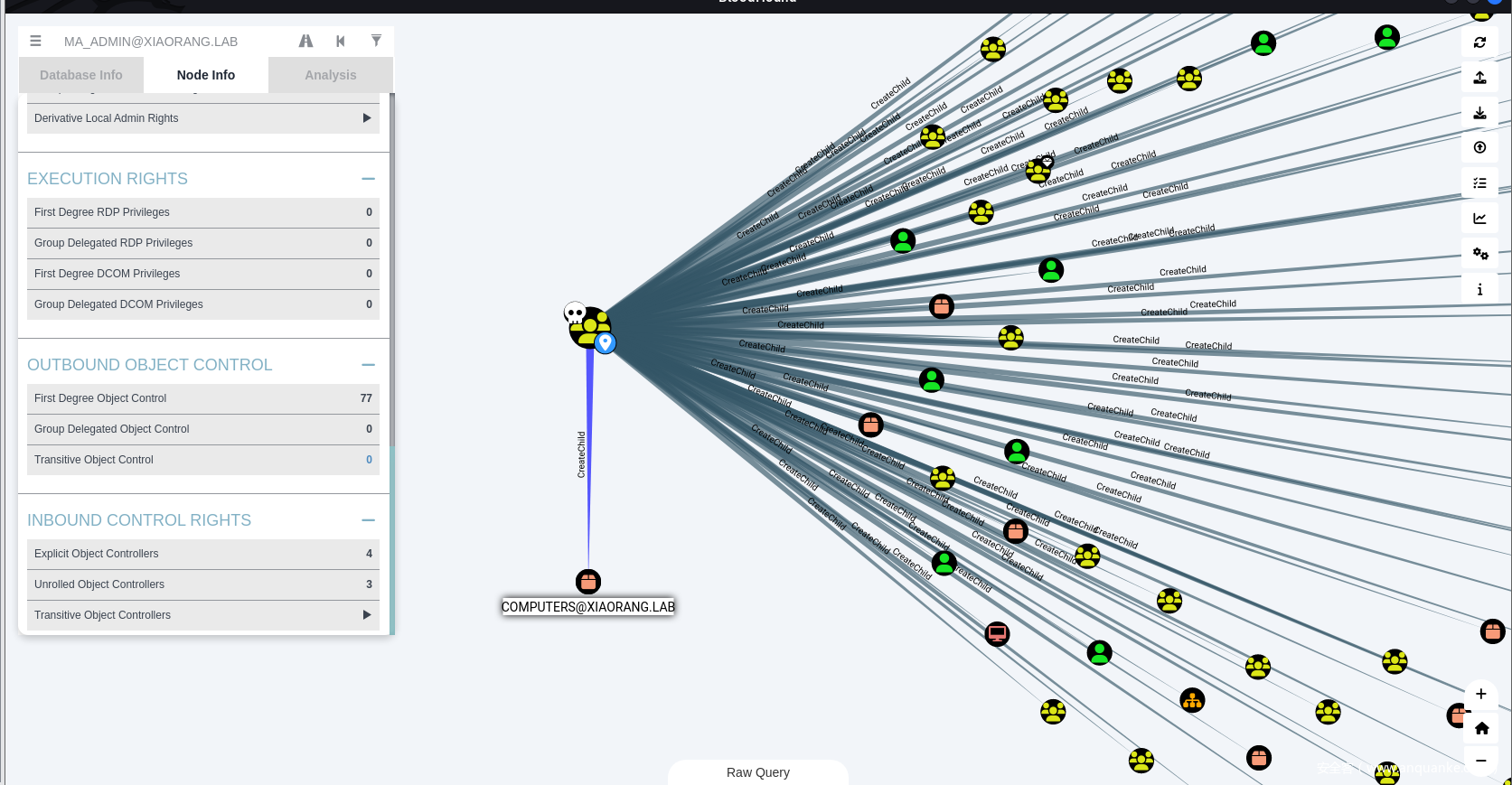Click the About info icon

tap(1479, 289)
